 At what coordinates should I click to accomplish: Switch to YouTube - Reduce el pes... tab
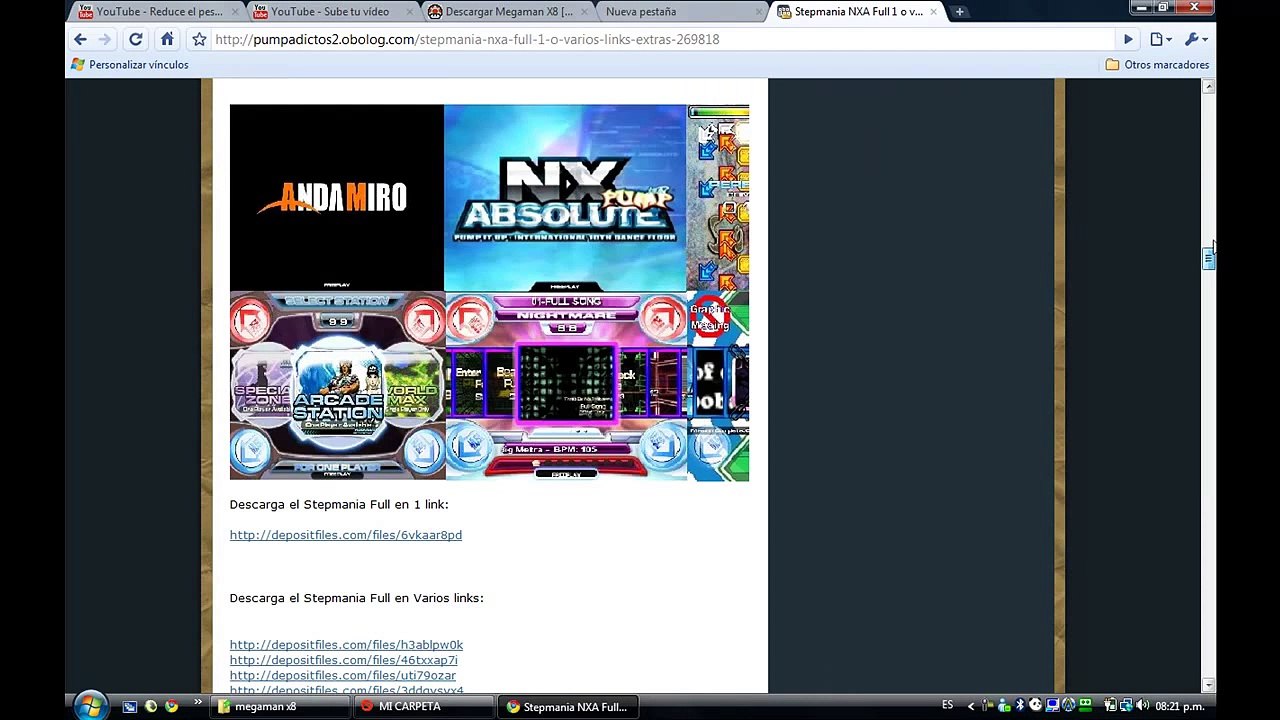tap(158, 12)
